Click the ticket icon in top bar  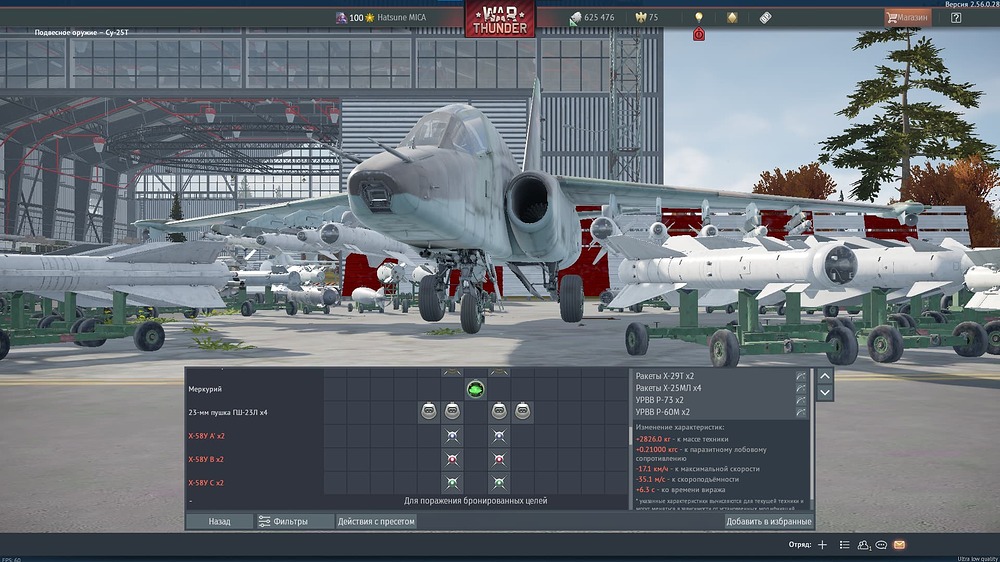pos(765,18)
